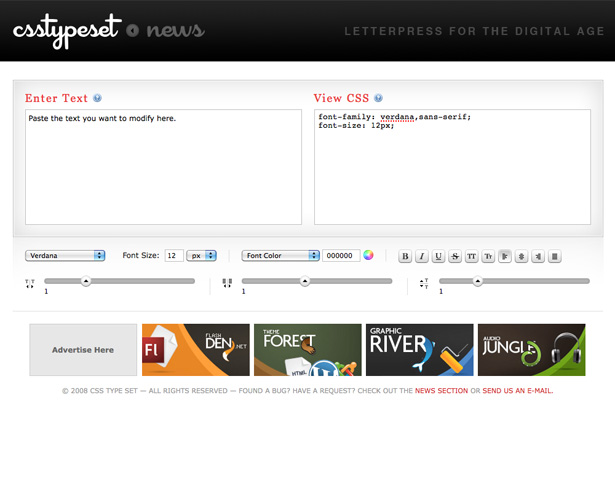Open the Verdana font family dropdown
Viewport: 615px width, 500px height.
coord(65,256)
